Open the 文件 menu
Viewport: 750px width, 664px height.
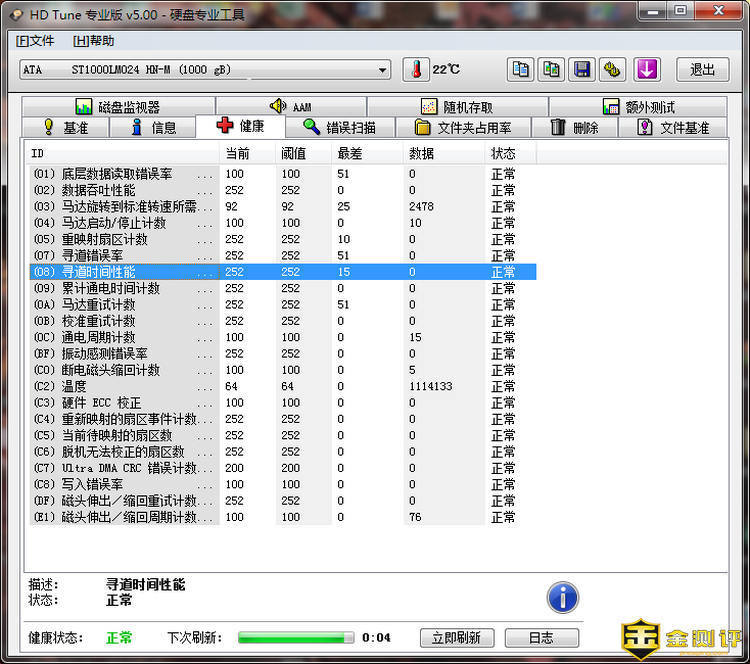(x=35, y=41)
